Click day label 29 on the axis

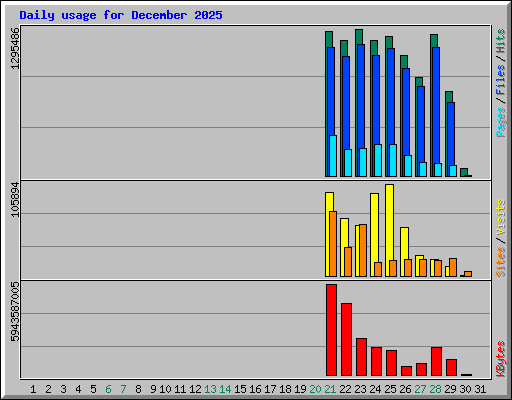pos(450,389)
